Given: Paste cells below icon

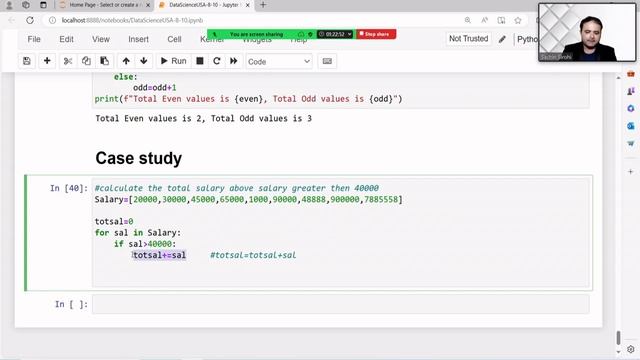Looking at the screenshot, I should [104, 61].
